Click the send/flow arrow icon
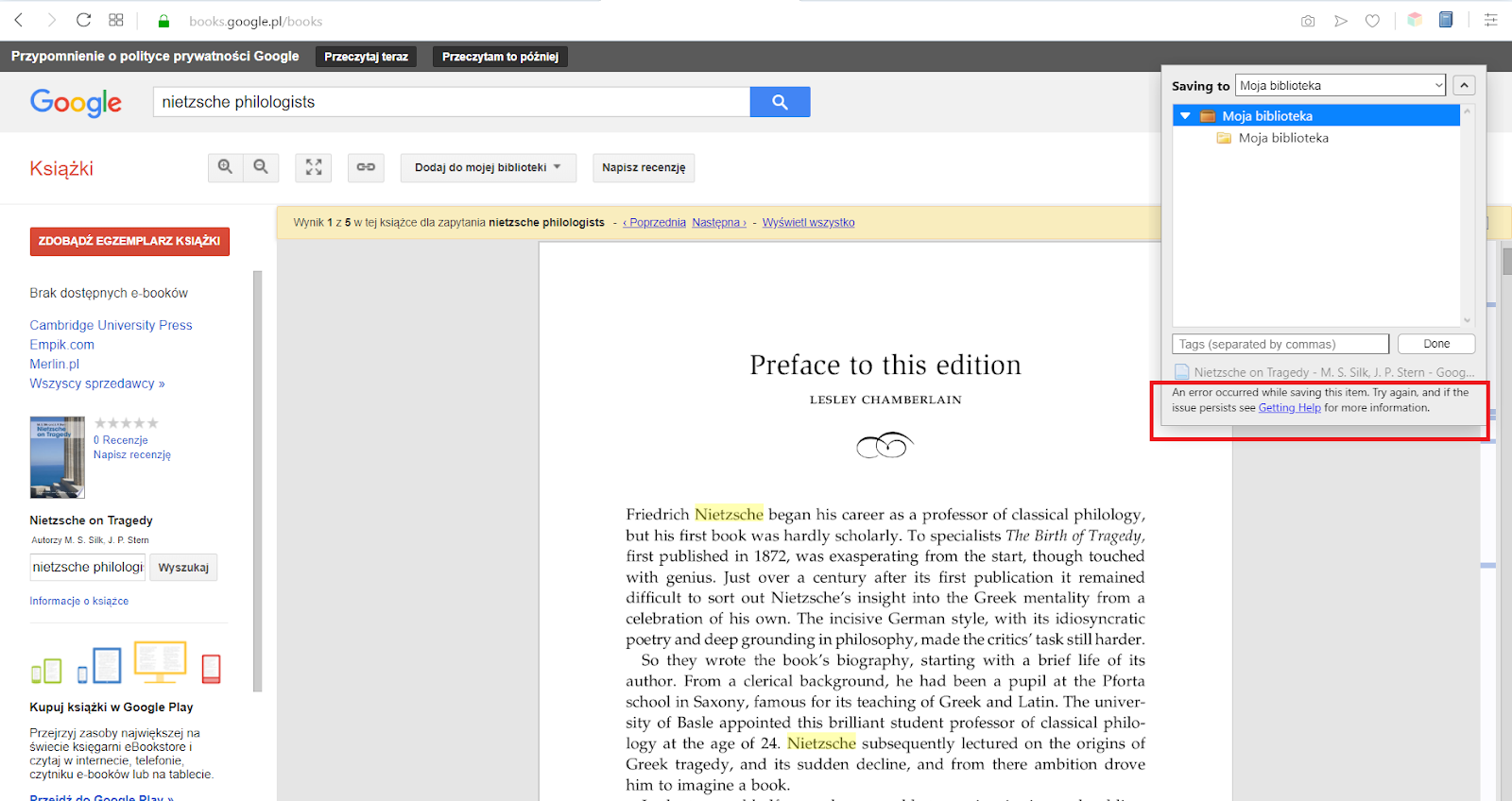 click(1340, 21)
